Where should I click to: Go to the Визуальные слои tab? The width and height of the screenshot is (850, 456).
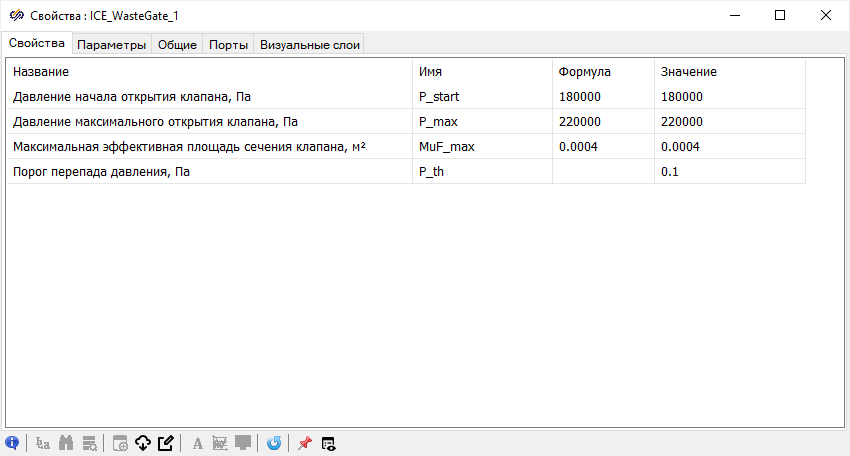[308, 45]
